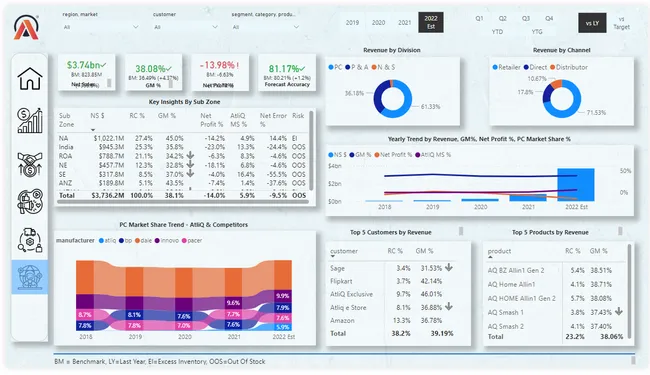The width and height of the screenshot is (650, 375).
Task: Click the down arrow beside AQ Smash 1
Action: point(619,311)
